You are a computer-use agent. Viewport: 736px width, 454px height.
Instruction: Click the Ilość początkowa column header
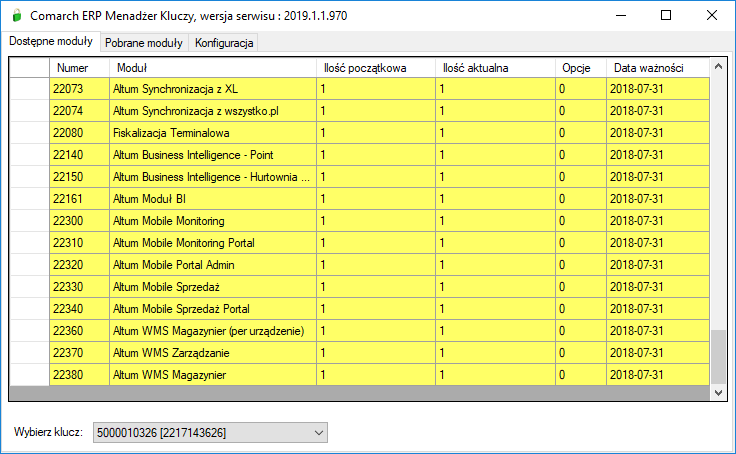tap(376, 68)
